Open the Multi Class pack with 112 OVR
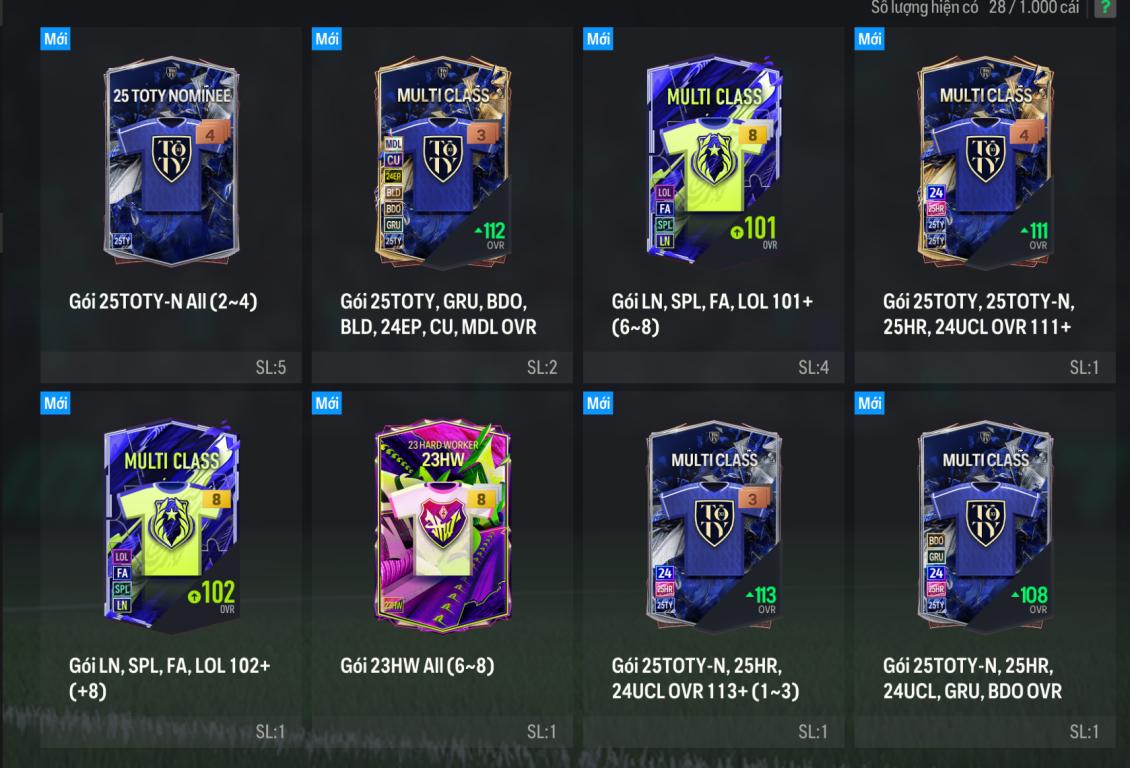This screenshot has height=768, width=1130. [442, 161]
